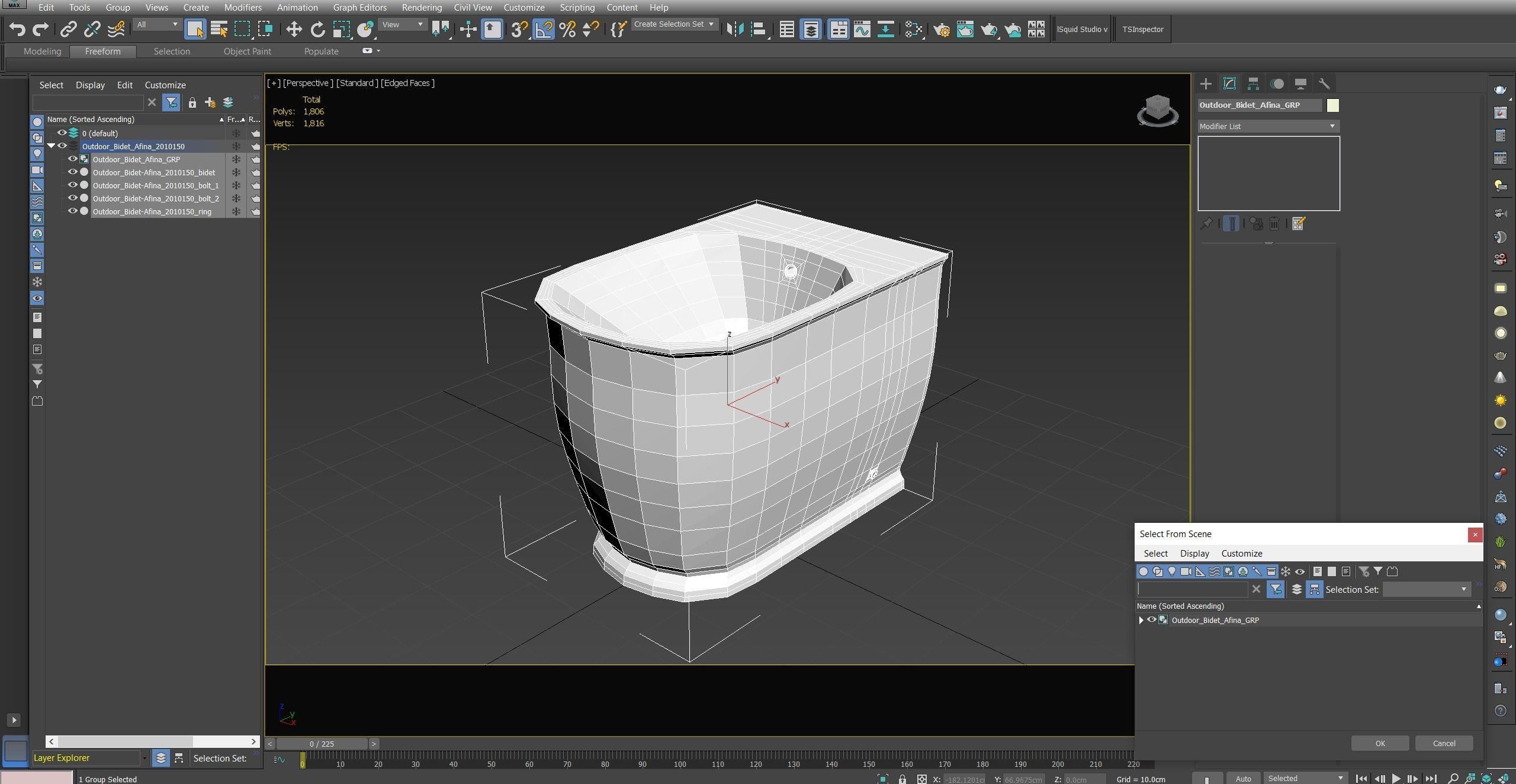Click the Perspective viewport label
The height and width of the screenshot is (784, 1516).
click(307, 83)
